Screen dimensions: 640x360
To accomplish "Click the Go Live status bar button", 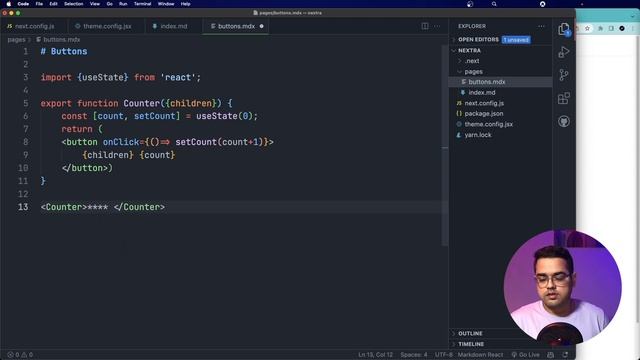I will 525,355.
